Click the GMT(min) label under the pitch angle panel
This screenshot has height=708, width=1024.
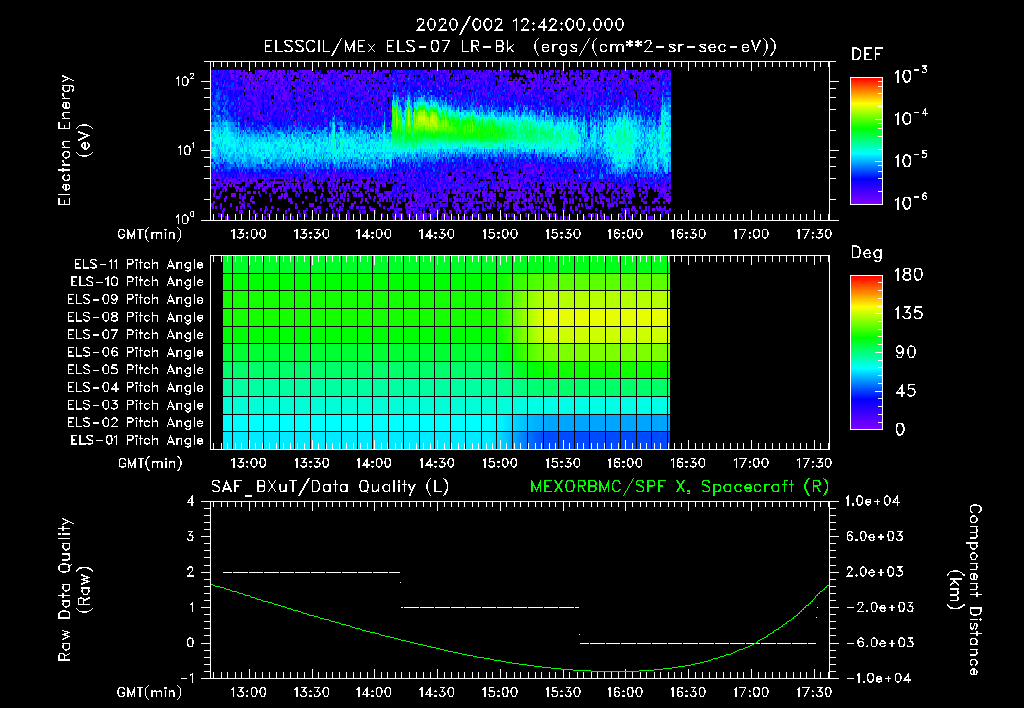point(150,464)
